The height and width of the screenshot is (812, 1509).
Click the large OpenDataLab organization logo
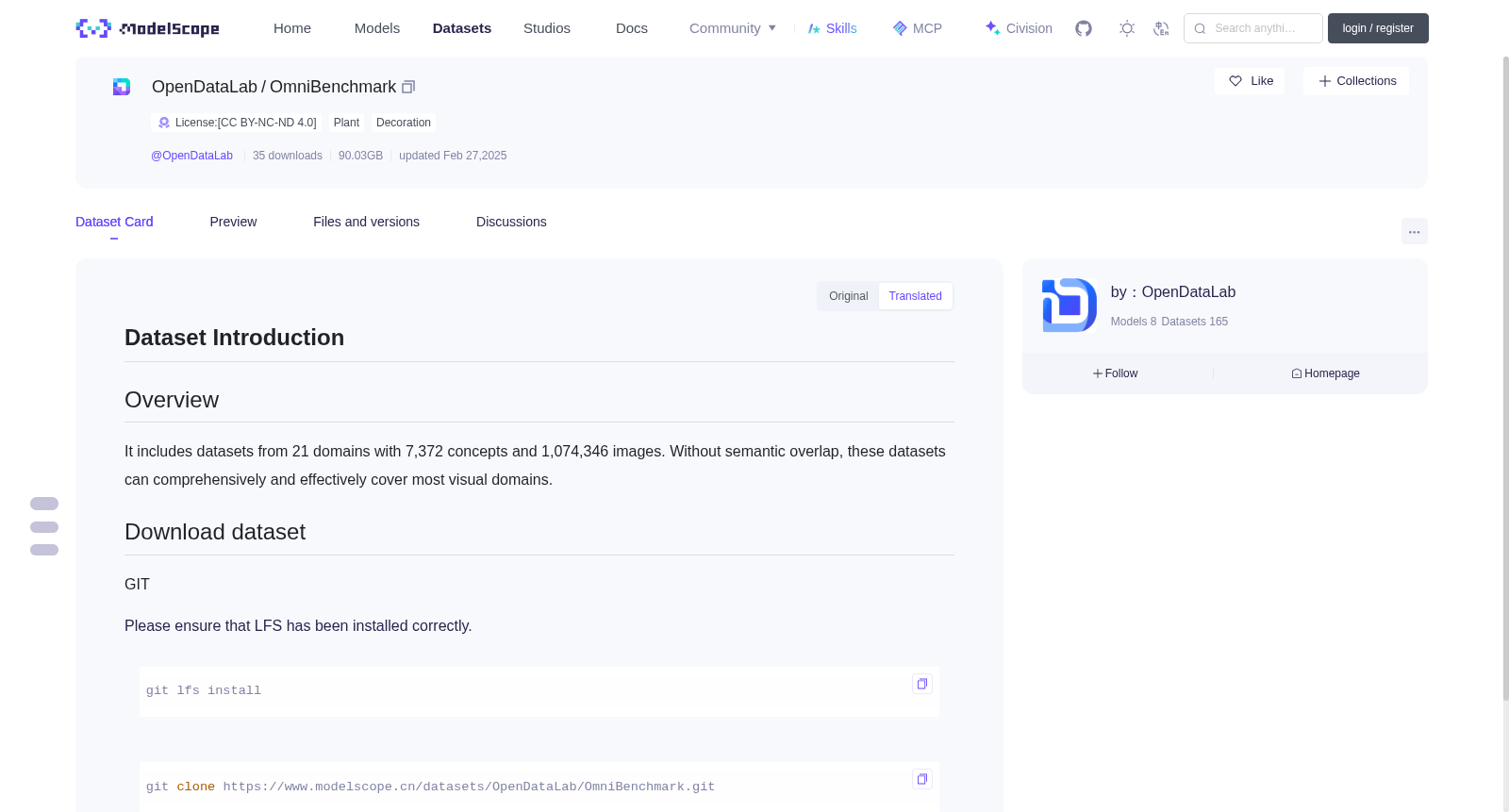point(1070,306)
